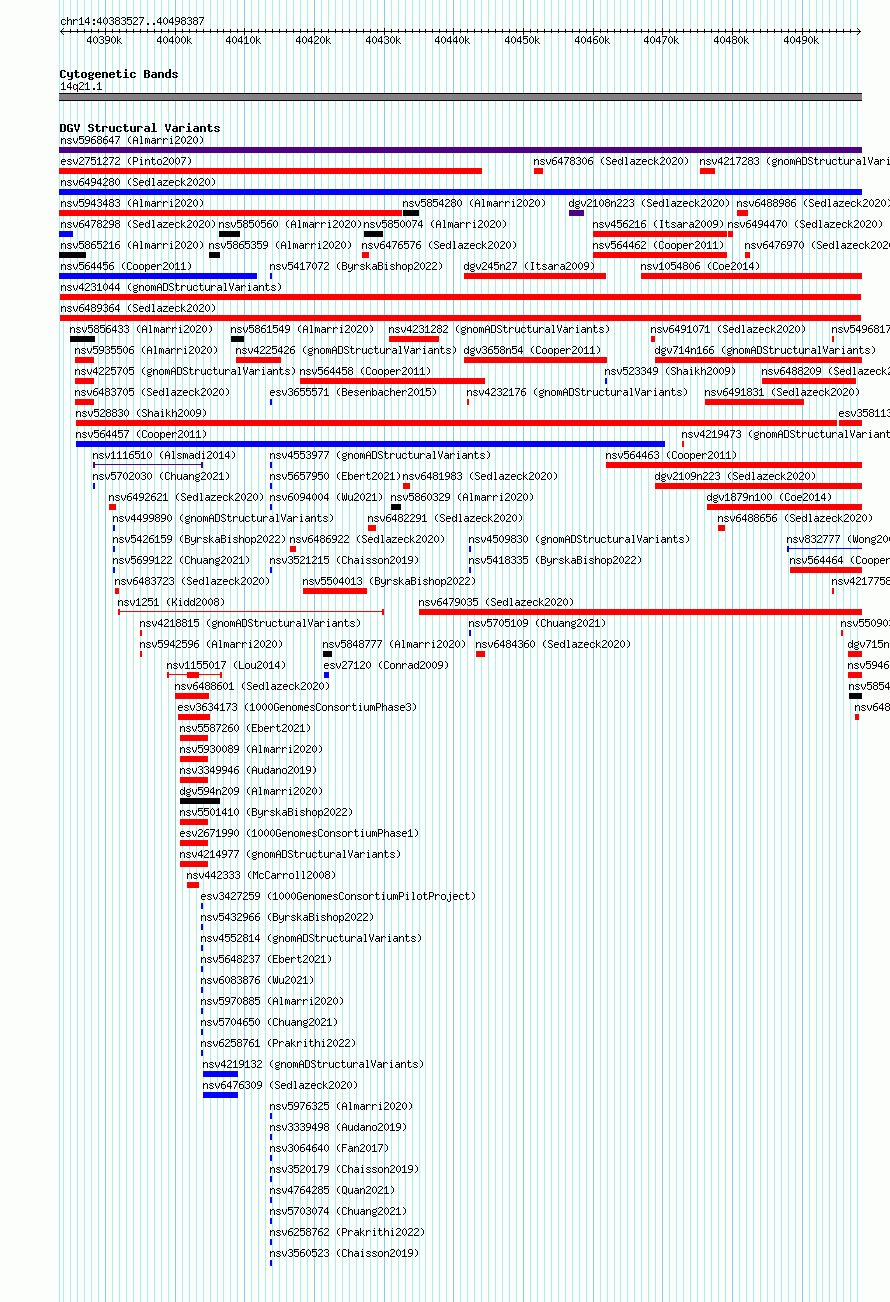The image size is (890, 1302).
Task: Open the nsv4764285 (Quan2021) label
Action: coord(332,1190)
